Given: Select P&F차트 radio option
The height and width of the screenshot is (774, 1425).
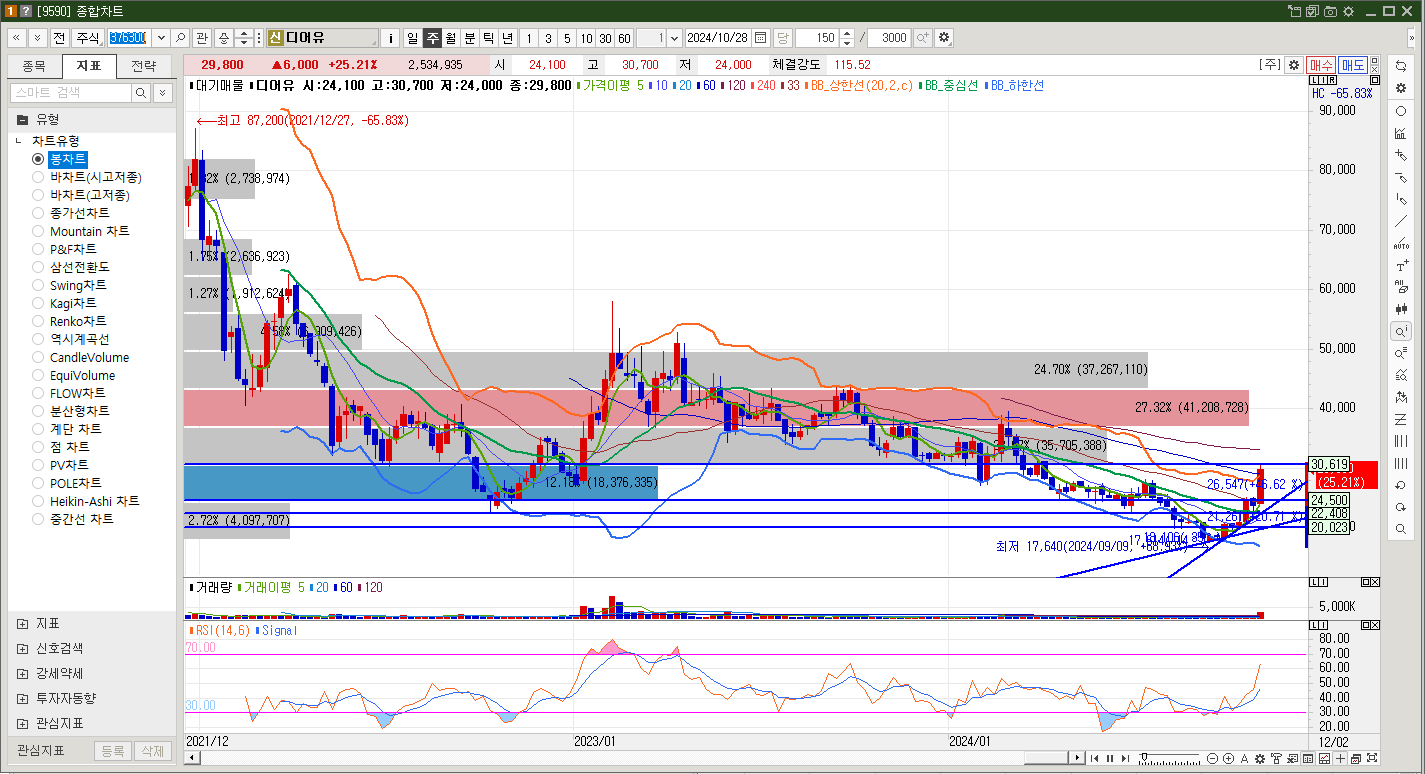Looking at the screenshot, I should [x=38, y=249].
